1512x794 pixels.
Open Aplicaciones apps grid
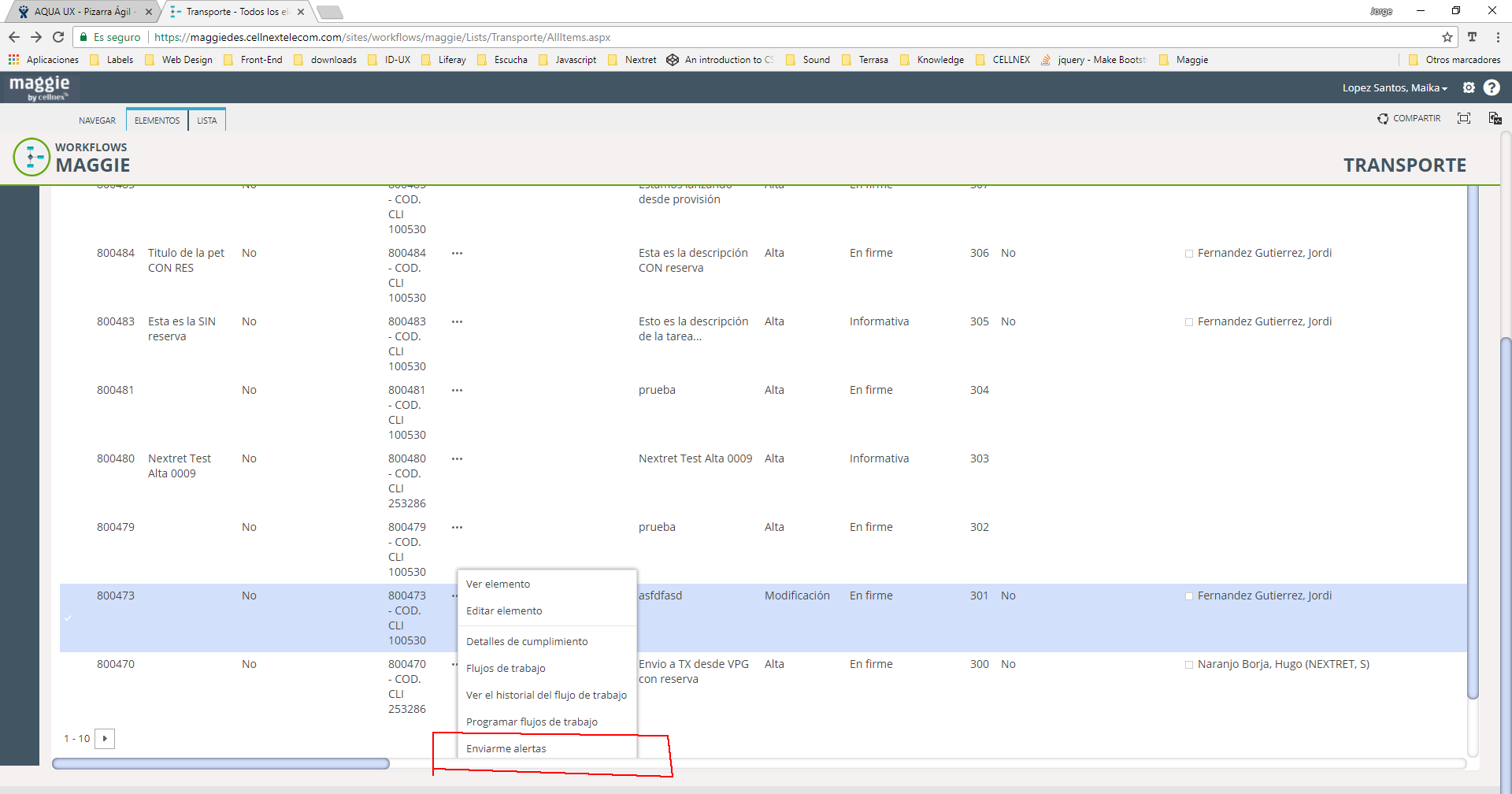coord(43,60)
